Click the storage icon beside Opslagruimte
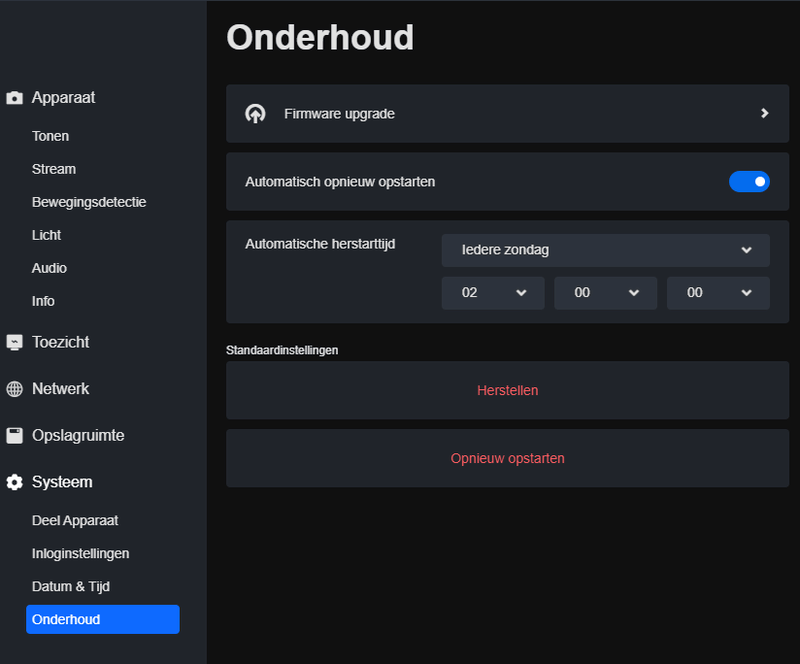800x664 pixels. point(14,435)
